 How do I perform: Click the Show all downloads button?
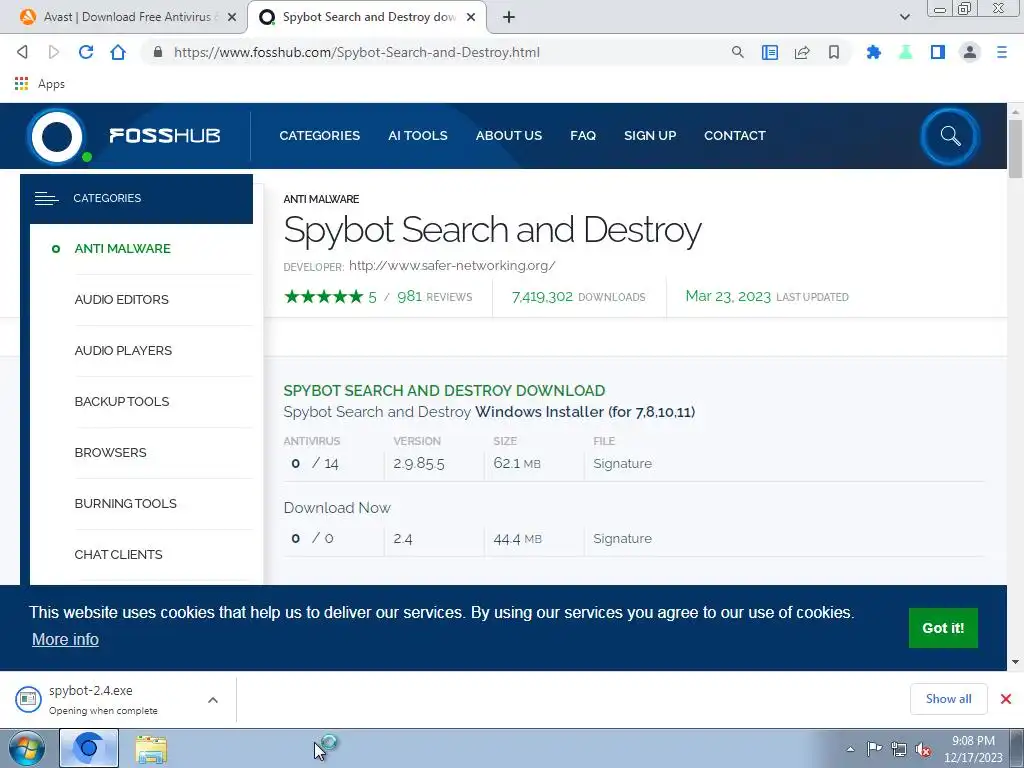point(948,699)
